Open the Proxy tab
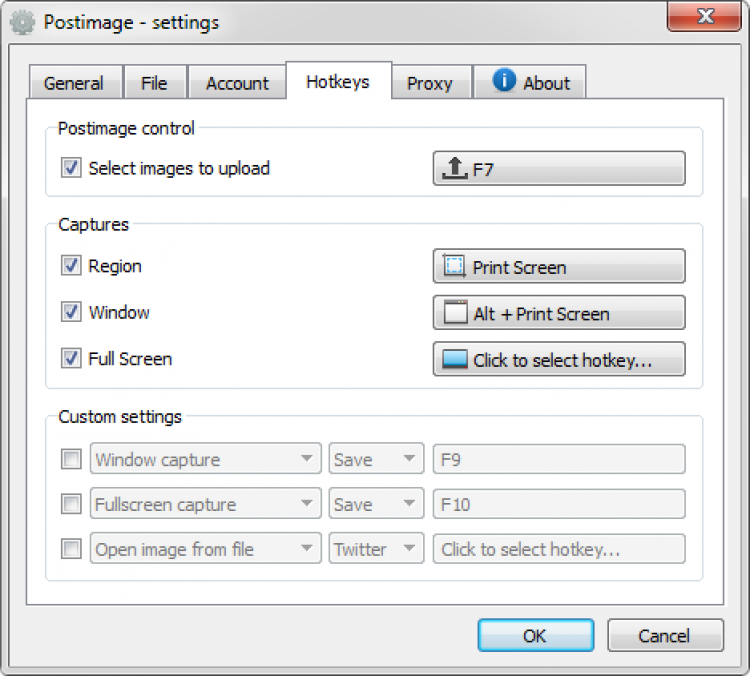Screen dimensions: 750x676 click(x=430, y=84)
